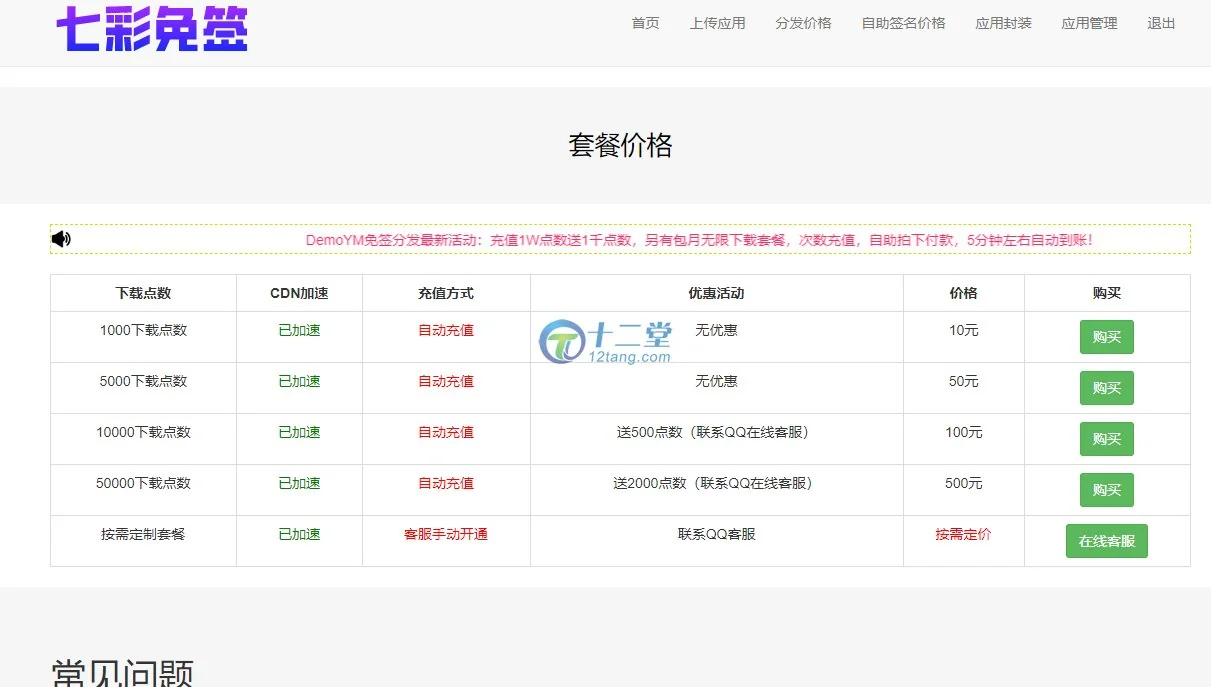Click the scrolling DemoYM promotion announcement text
This screenshot has height=687, width=1211.
[x=698, y=240]
